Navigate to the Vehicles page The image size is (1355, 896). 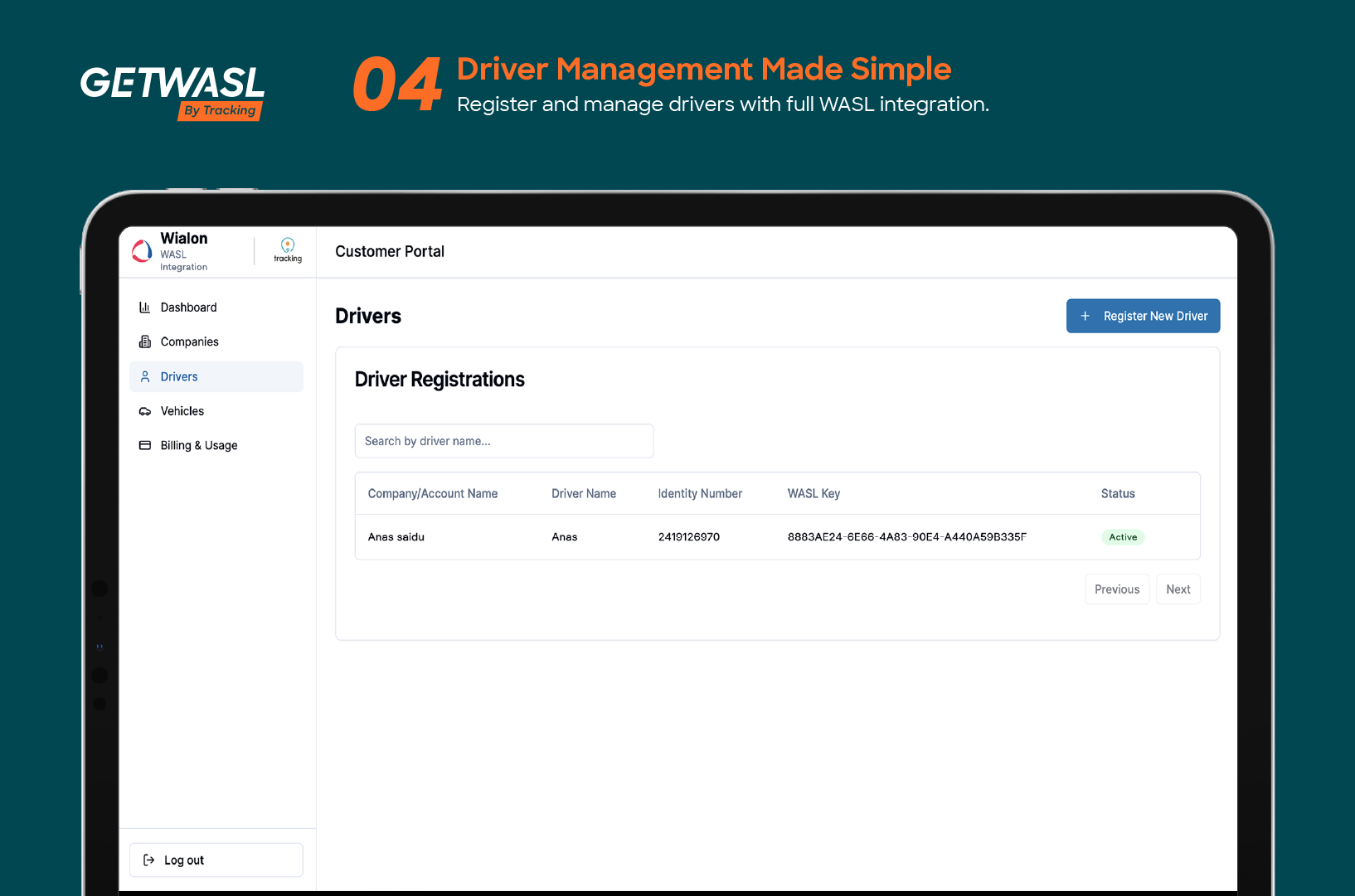pos(216,411)
